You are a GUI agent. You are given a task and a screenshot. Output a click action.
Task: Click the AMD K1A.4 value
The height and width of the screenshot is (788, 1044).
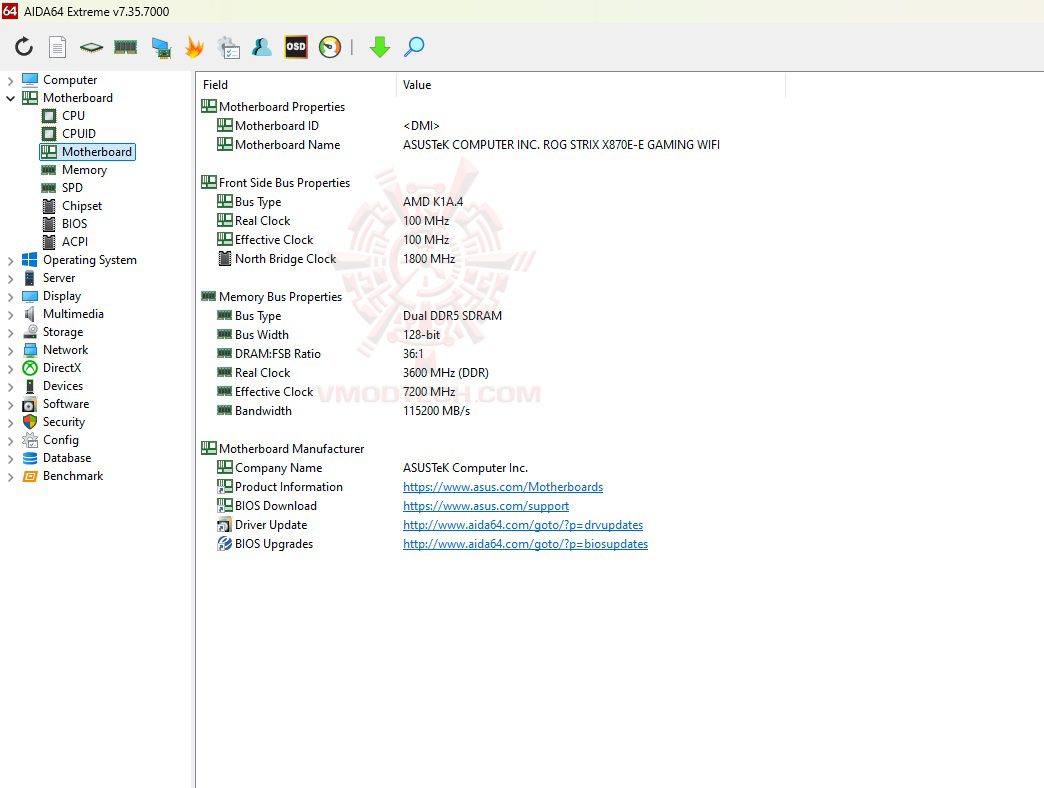pos(433,202)
